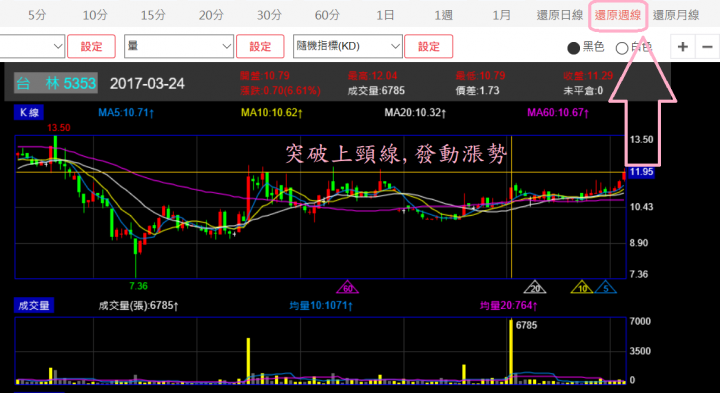Click the 未平倉:0 header value
This screenshot has height=393, width=720.
583,90
